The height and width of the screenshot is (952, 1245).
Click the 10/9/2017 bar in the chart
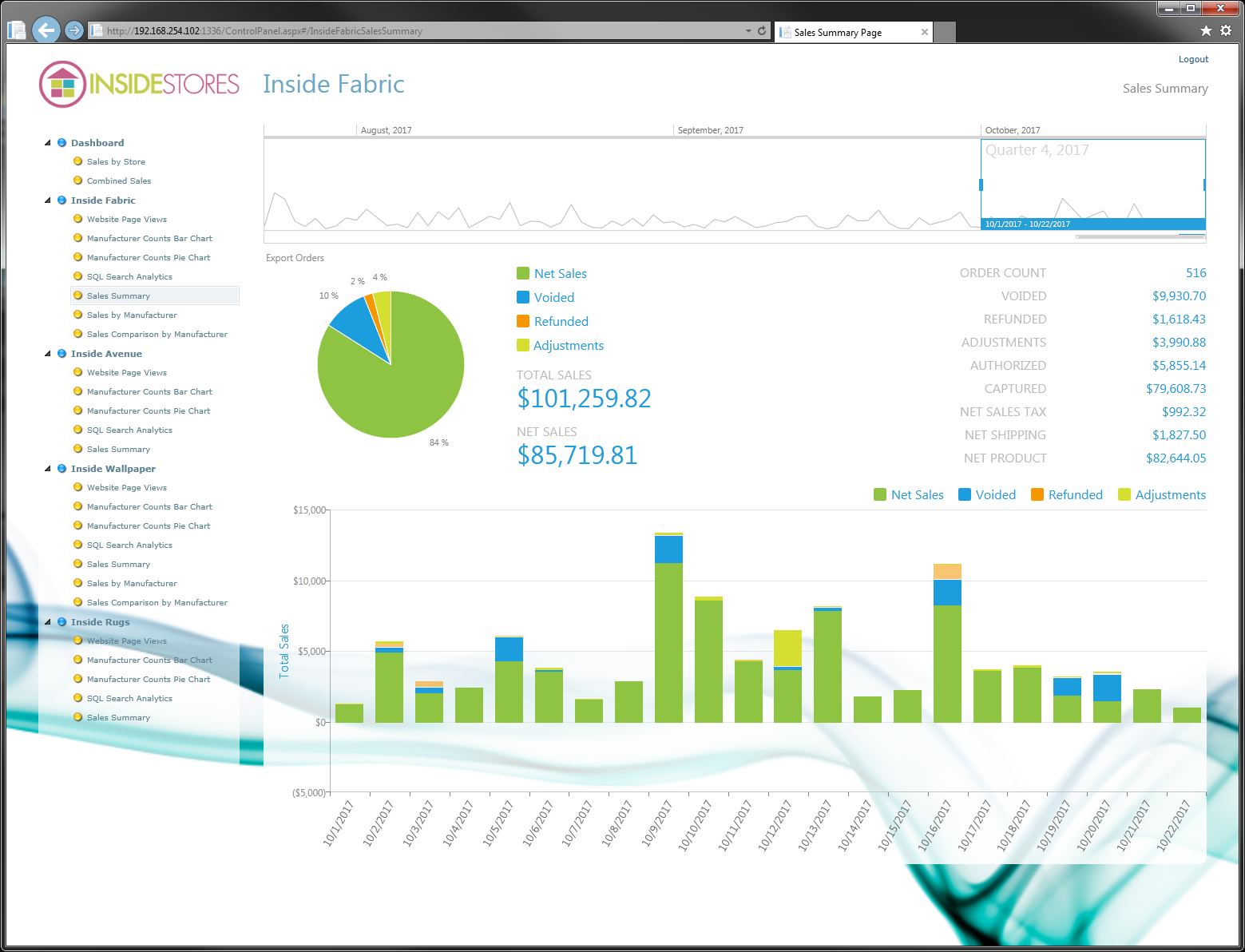point(668,628)
